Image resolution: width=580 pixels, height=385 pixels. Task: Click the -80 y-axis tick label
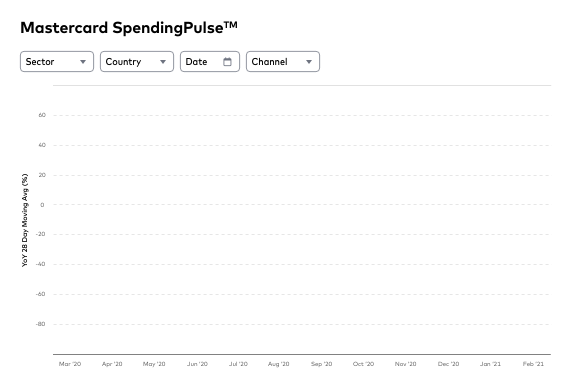[x=40, y=324]
